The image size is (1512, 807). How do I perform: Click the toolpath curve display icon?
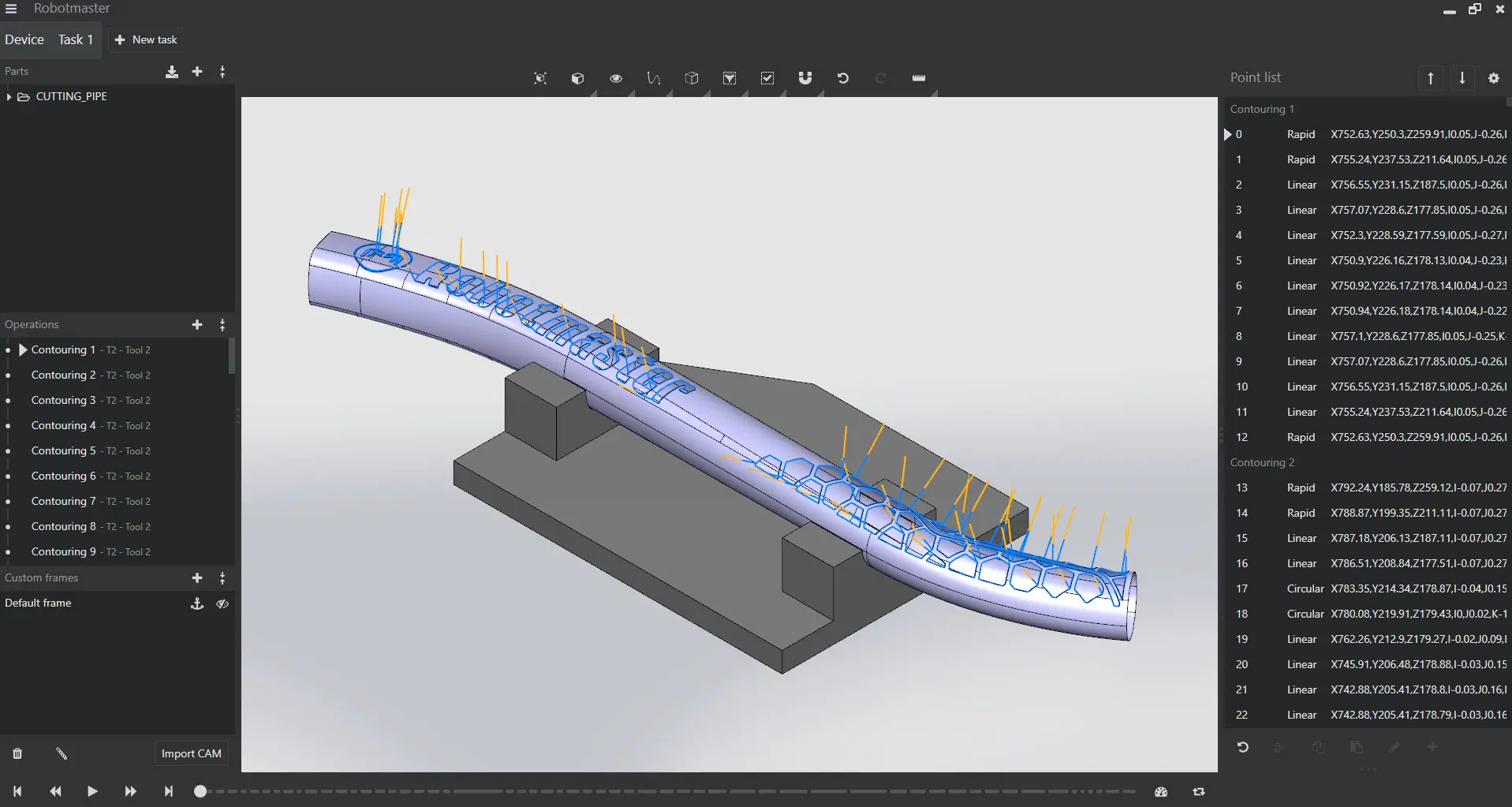653,78
